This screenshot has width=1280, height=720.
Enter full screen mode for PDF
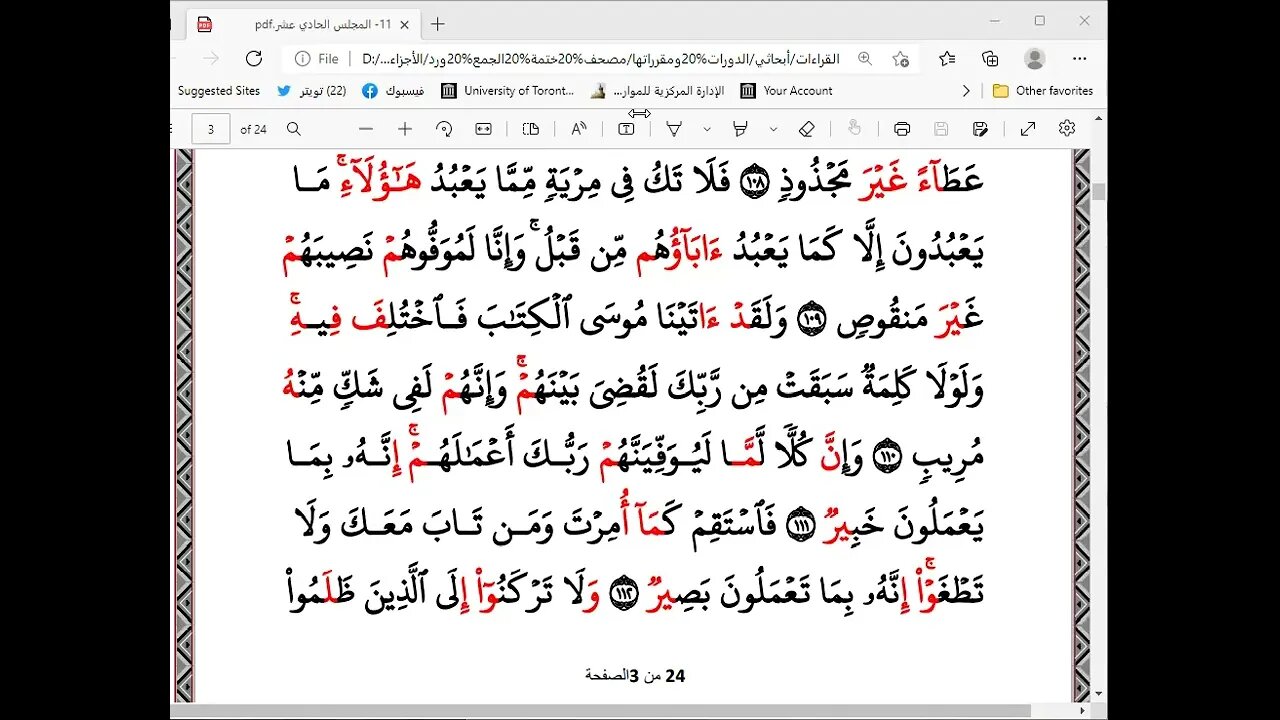click(x=1028, y=129)
